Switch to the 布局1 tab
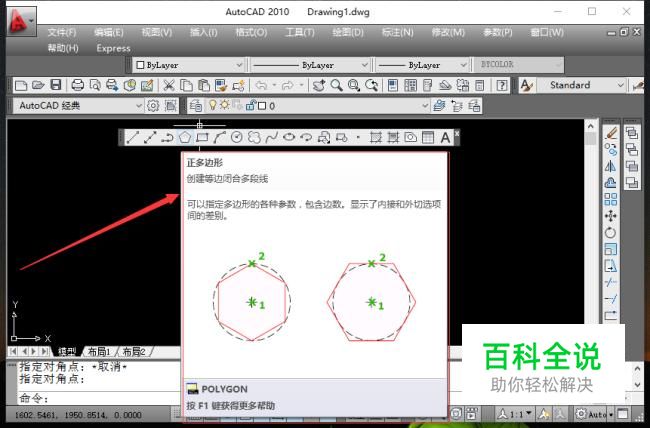 point(99,352)
